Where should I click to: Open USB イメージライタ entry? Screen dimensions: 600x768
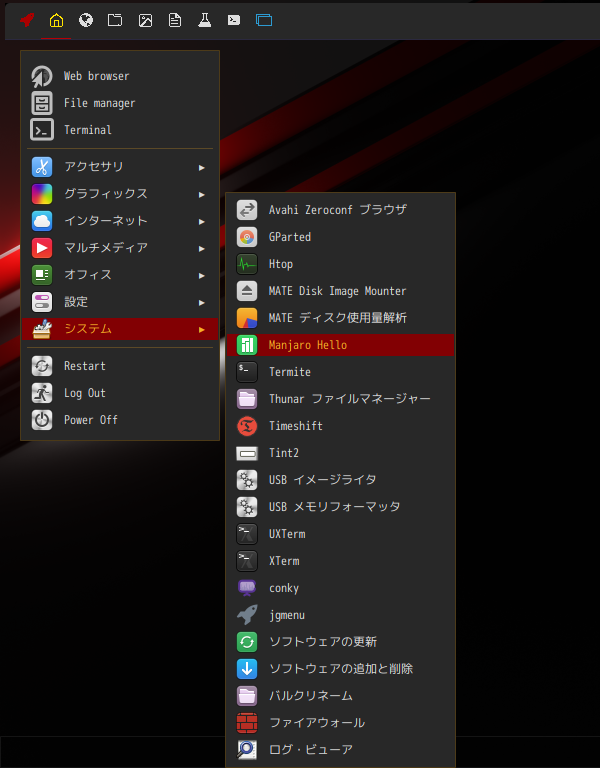(x=341, y=480)
